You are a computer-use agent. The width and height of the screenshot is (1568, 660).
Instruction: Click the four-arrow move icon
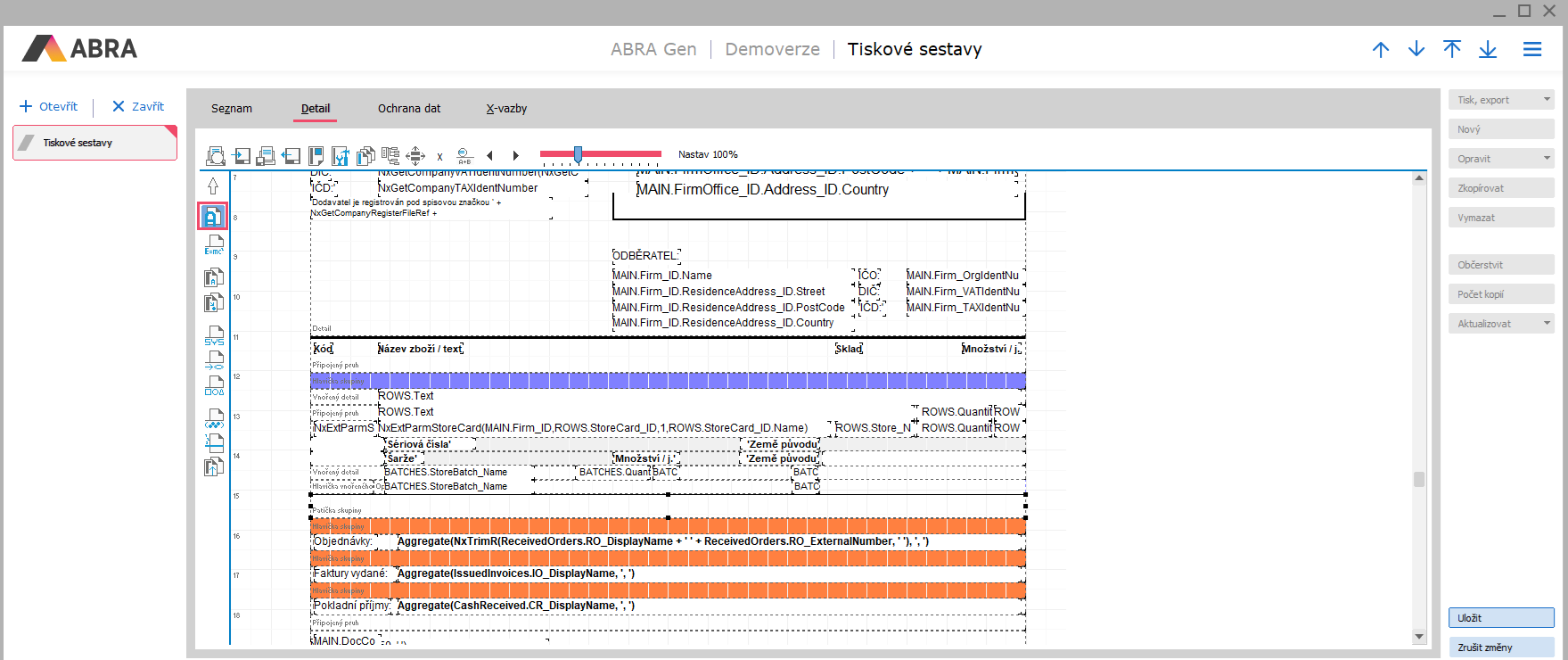click(415, 156)
